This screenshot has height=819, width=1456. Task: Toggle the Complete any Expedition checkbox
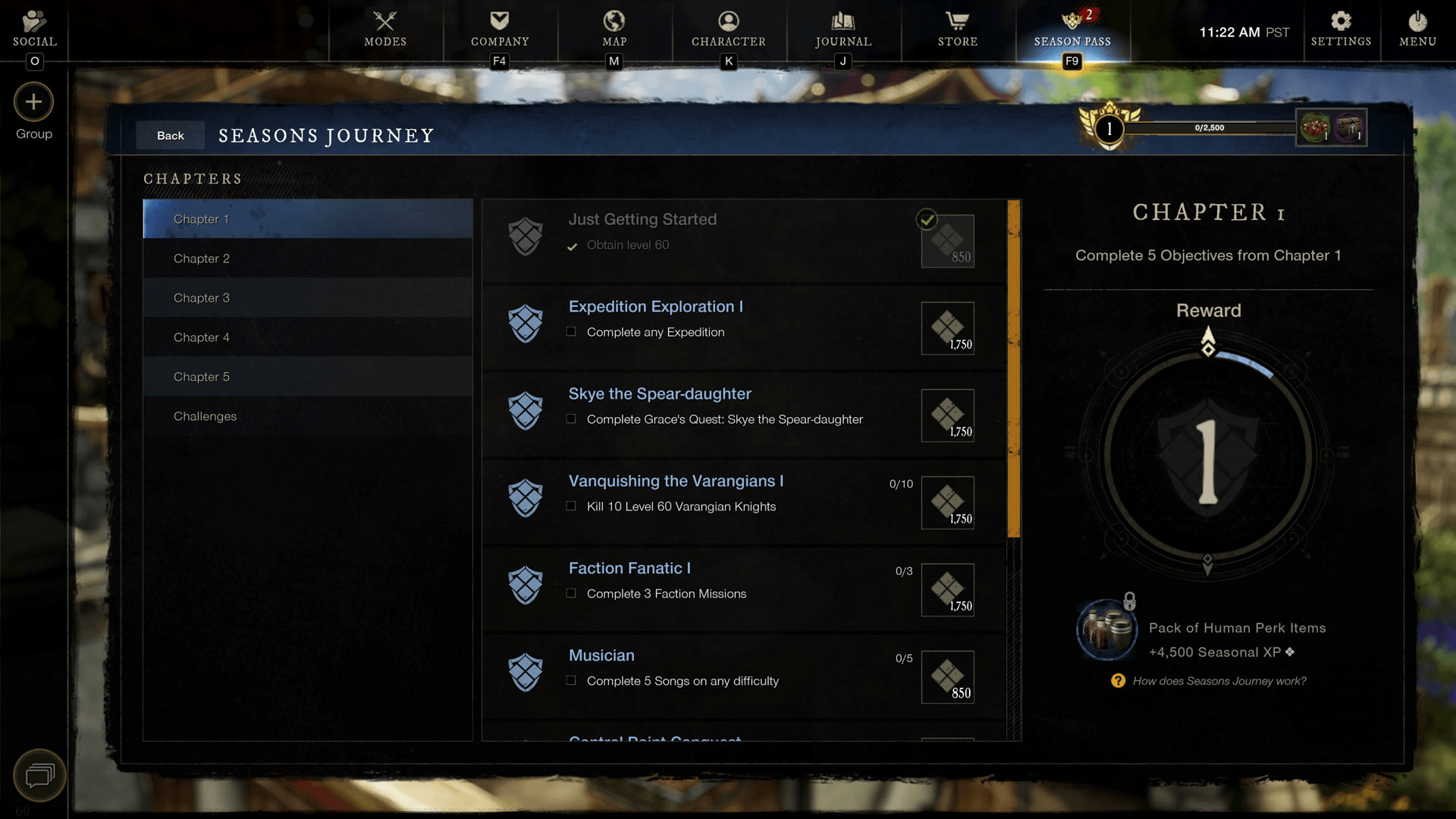(x=571, y=331)
